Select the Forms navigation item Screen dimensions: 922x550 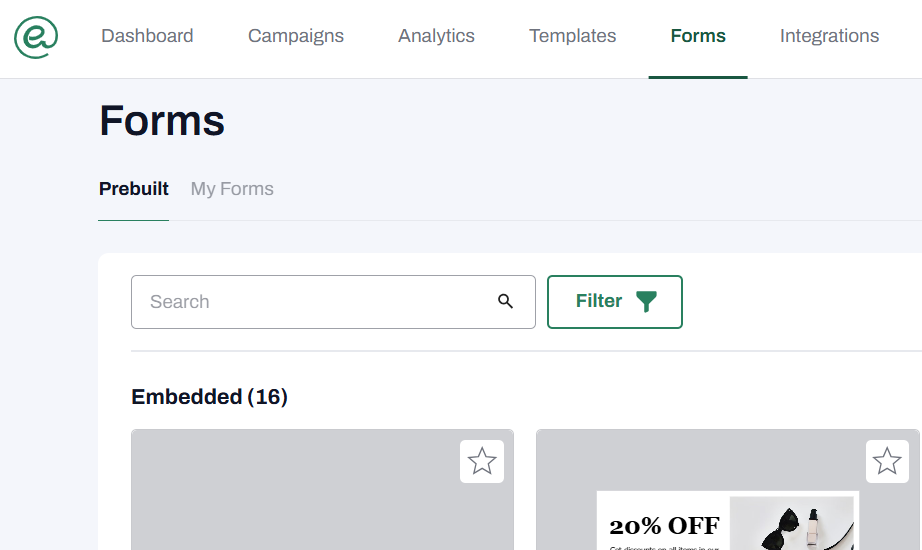point(698,36)
